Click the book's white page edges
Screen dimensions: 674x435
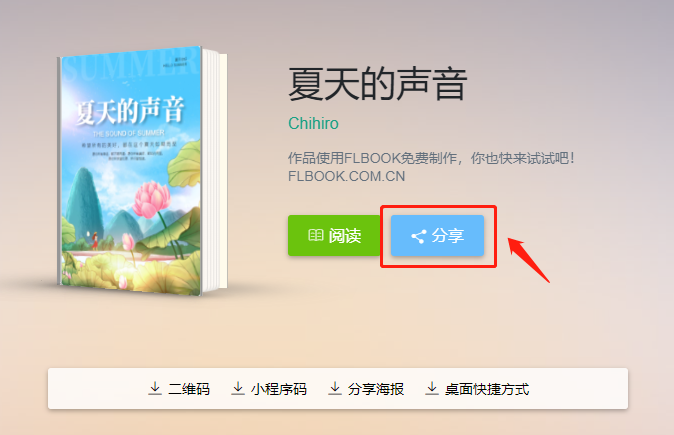tap(214, 170)
